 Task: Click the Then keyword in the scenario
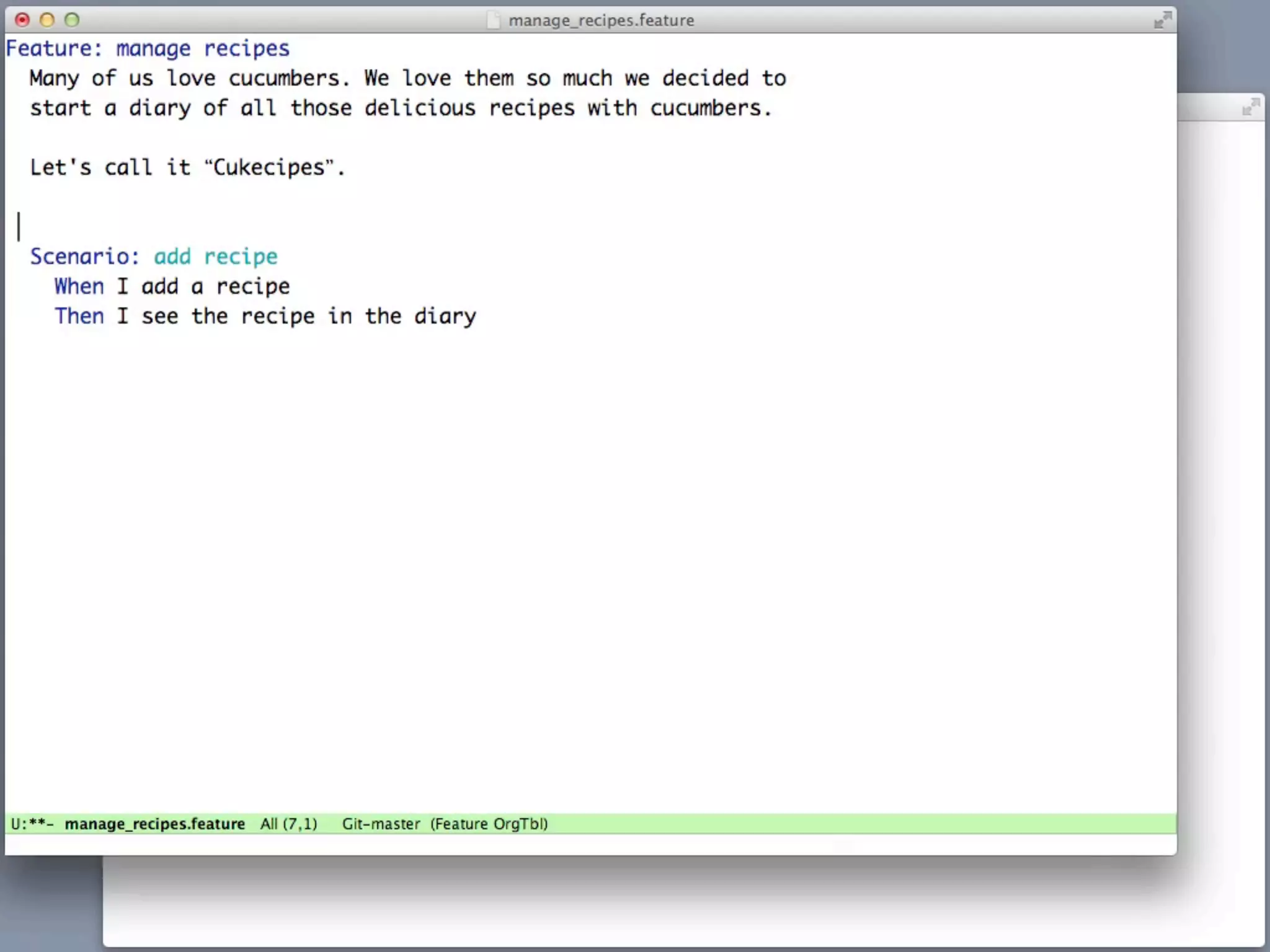[79, 316]
